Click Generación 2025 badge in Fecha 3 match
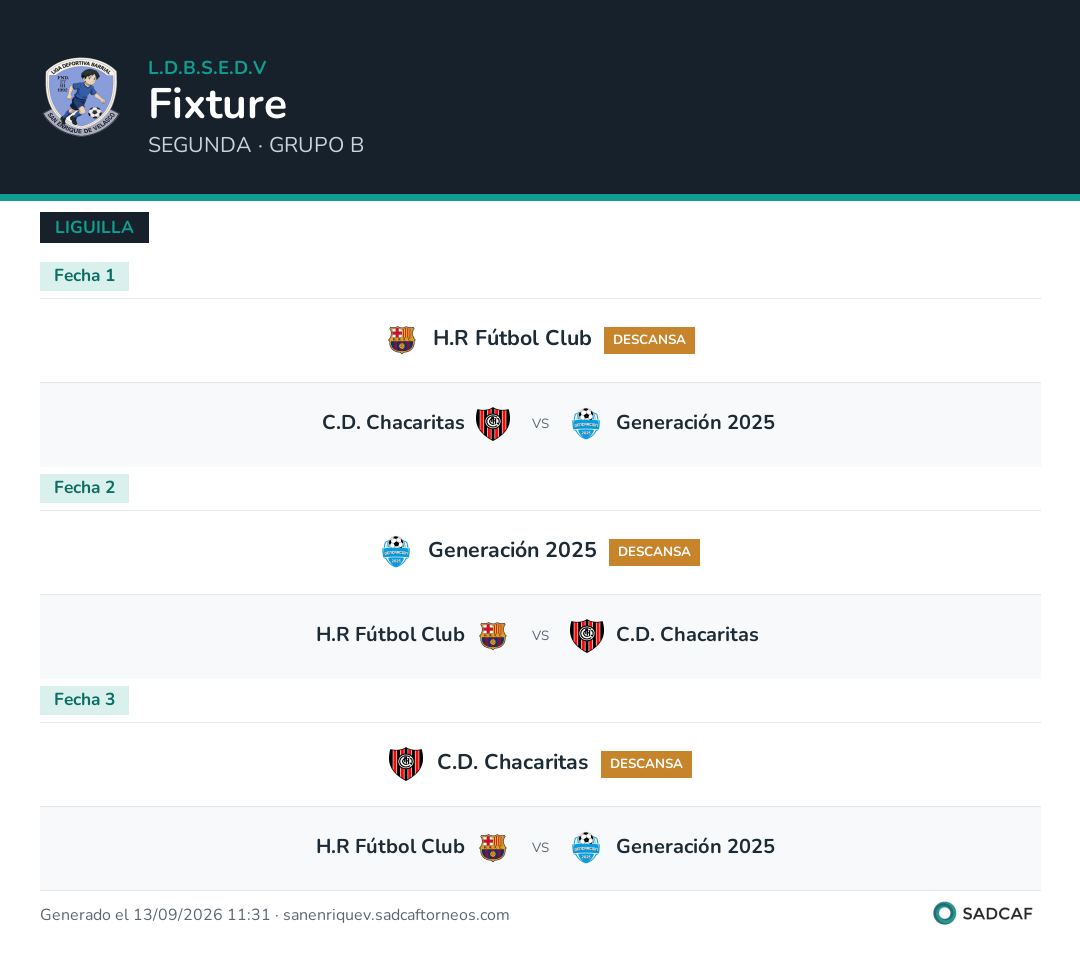This screenshot has height=966, width=1080. (x=586, y=847)
